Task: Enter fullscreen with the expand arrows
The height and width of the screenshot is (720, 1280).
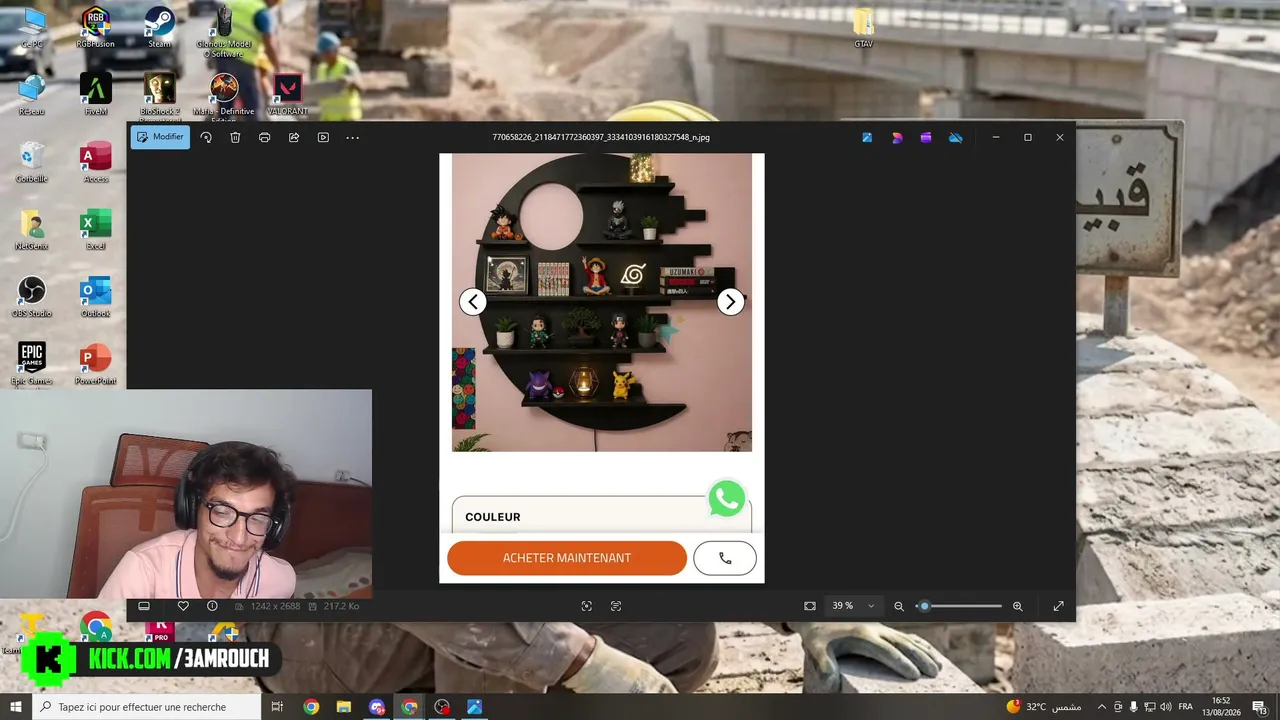Action: 1058,606
